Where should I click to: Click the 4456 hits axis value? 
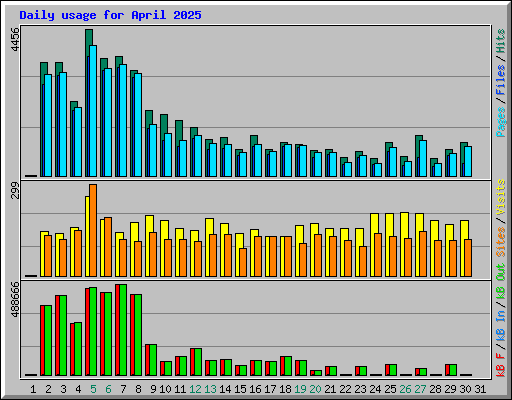pos(15,39)
